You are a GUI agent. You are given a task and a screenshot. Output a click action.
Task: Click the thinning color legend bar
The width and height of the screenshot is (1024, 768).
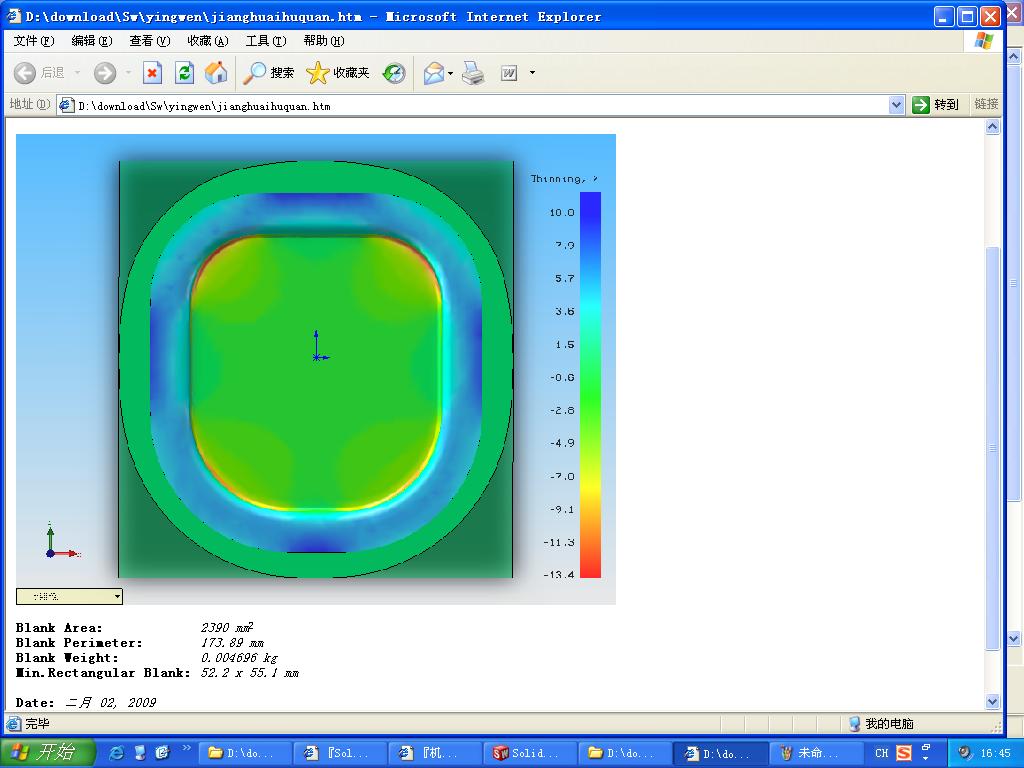[590, 385]
